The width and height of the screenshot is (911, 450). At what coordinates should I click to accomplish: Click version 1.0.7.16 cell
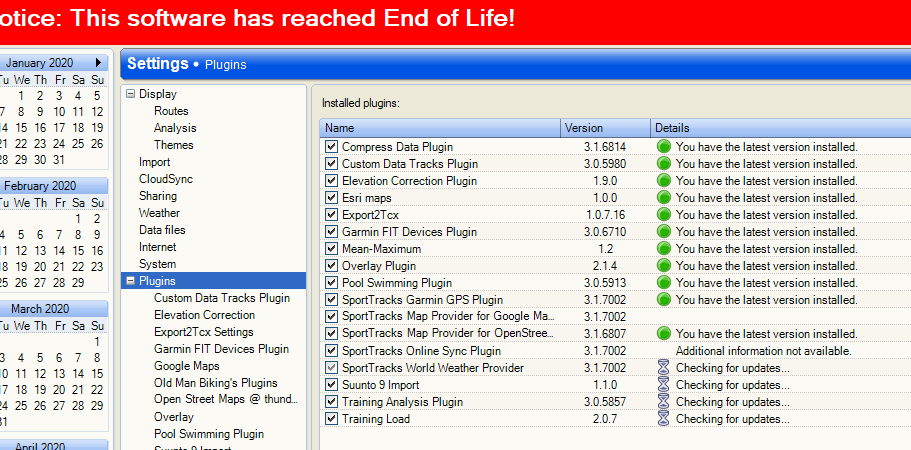click(x=605, y=215)
